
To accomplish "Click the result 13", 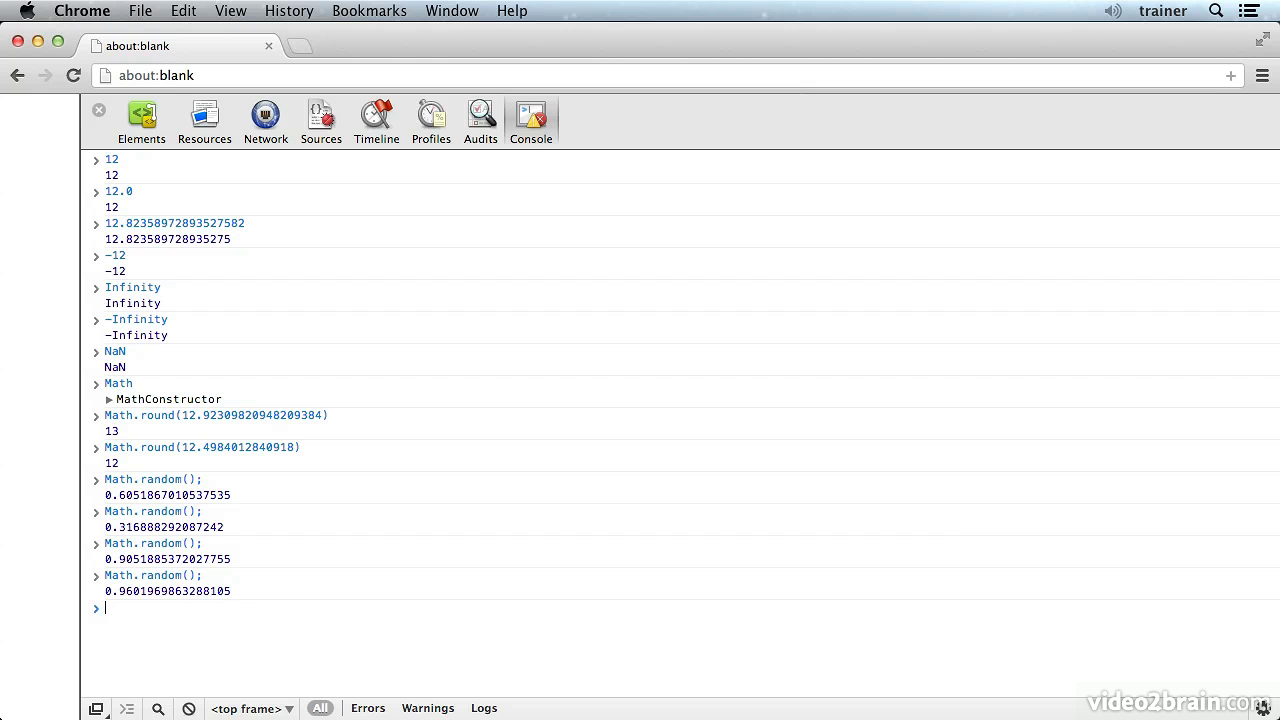I will pyautogui.click(x=112, y=431).
